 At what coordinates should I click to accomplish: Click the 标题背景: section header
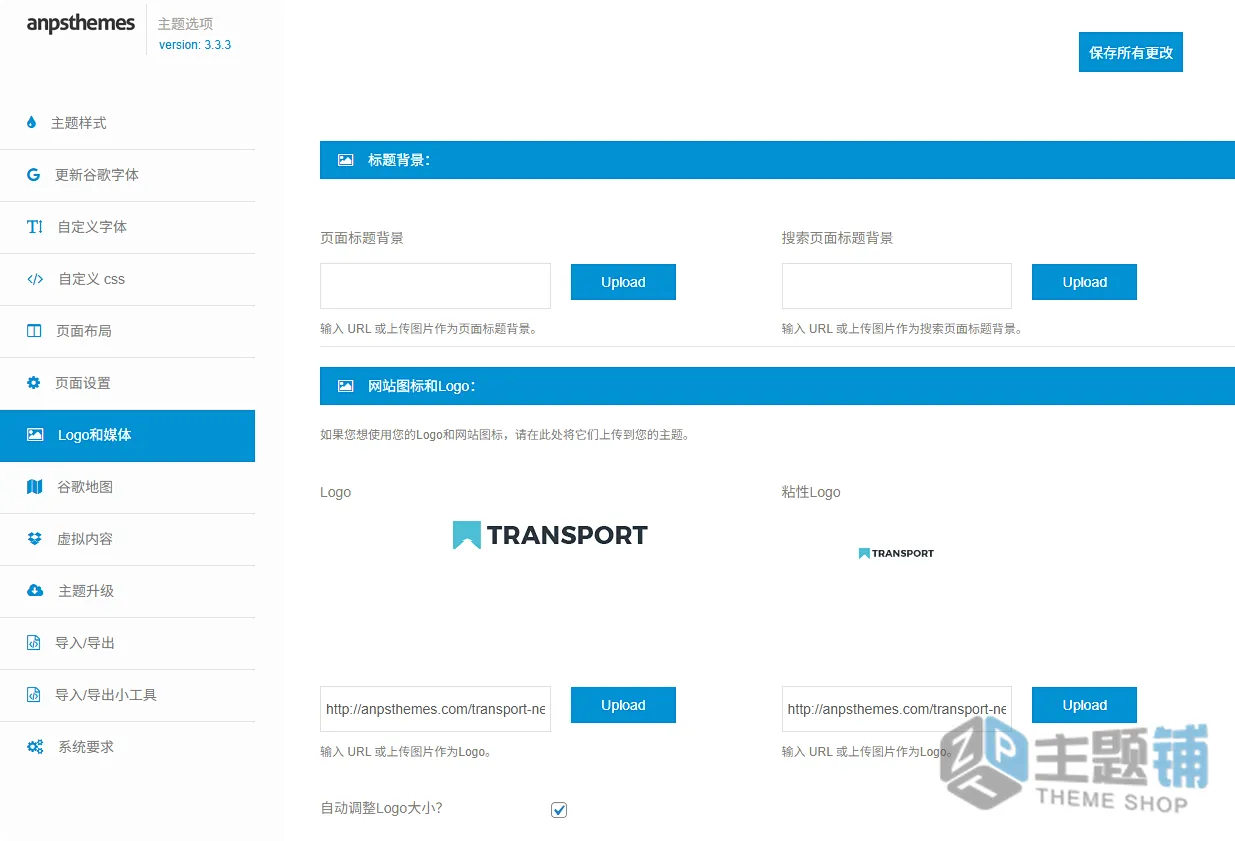(777, 160)
